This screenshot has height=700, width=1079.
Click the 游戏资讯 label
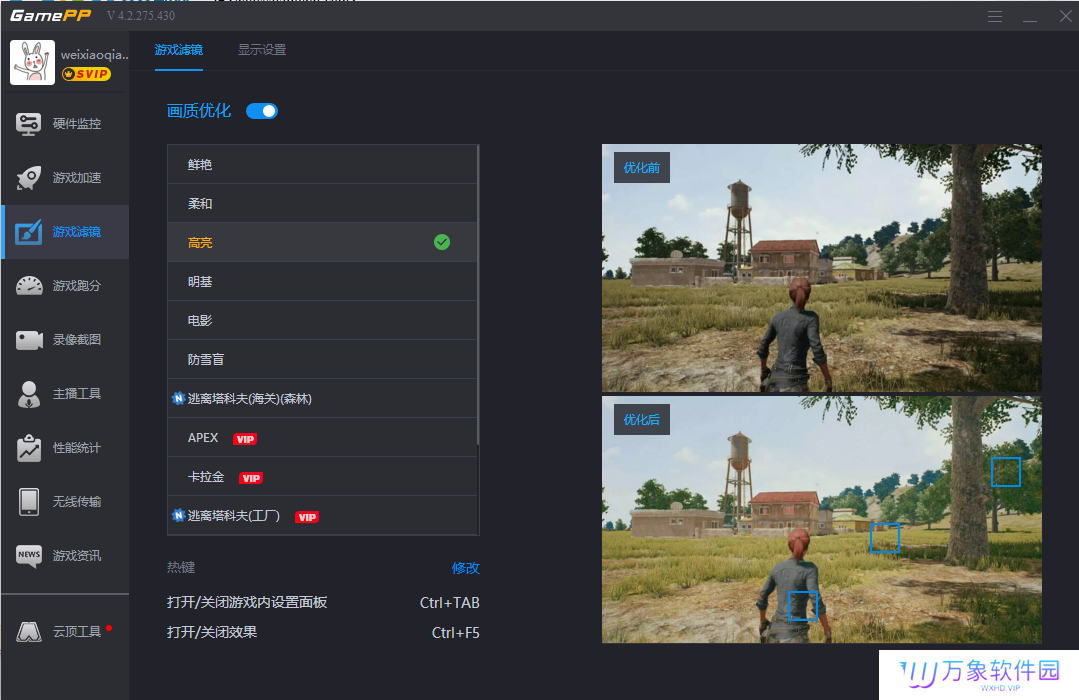click(77, 555)
